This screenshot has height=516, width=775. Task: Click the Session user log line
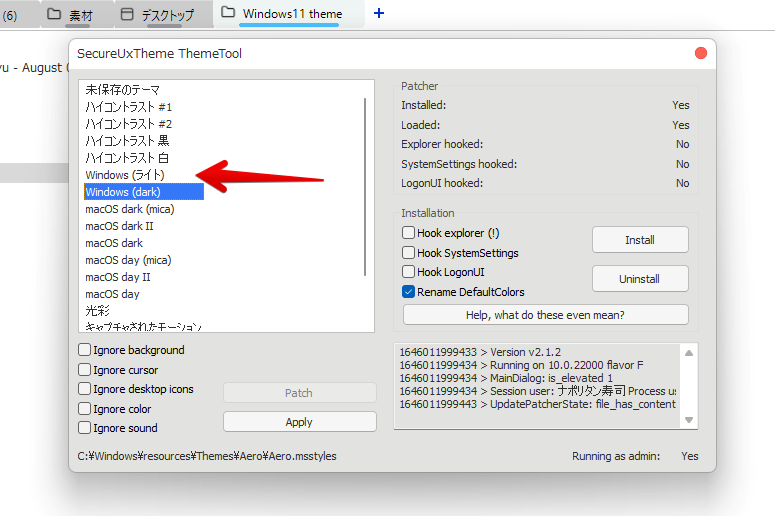click(538, 391)
